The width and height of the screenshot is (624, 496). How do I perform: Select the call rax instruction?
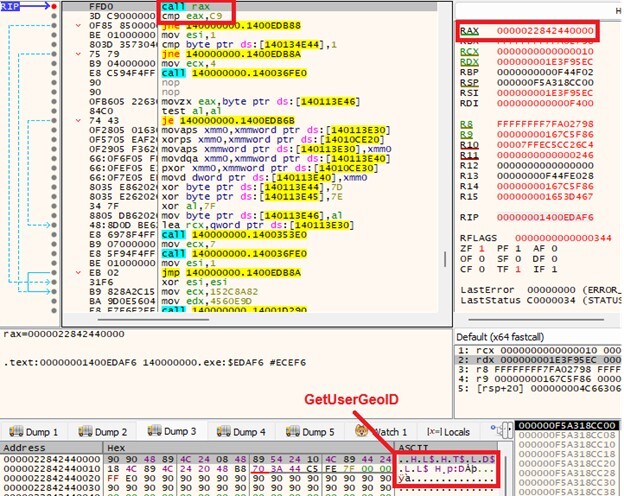185,6
